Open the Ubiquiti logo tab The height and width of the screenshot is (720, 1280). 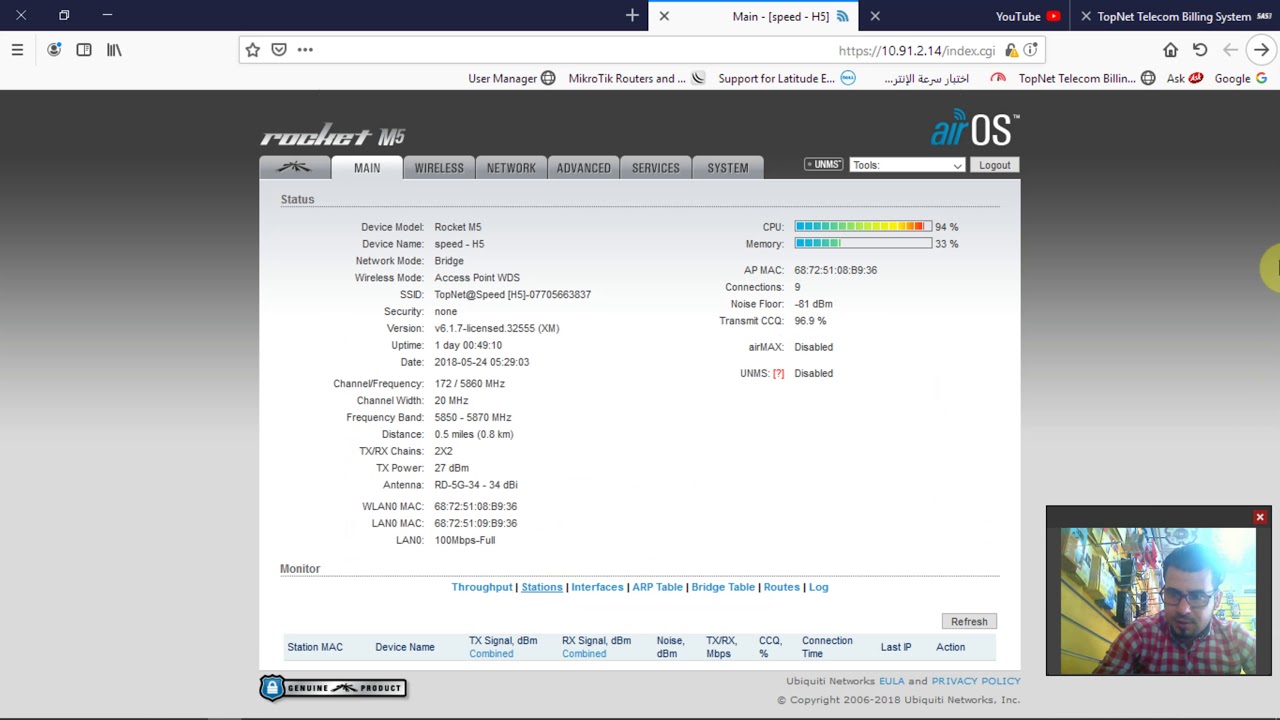click(x=294, y=167)
